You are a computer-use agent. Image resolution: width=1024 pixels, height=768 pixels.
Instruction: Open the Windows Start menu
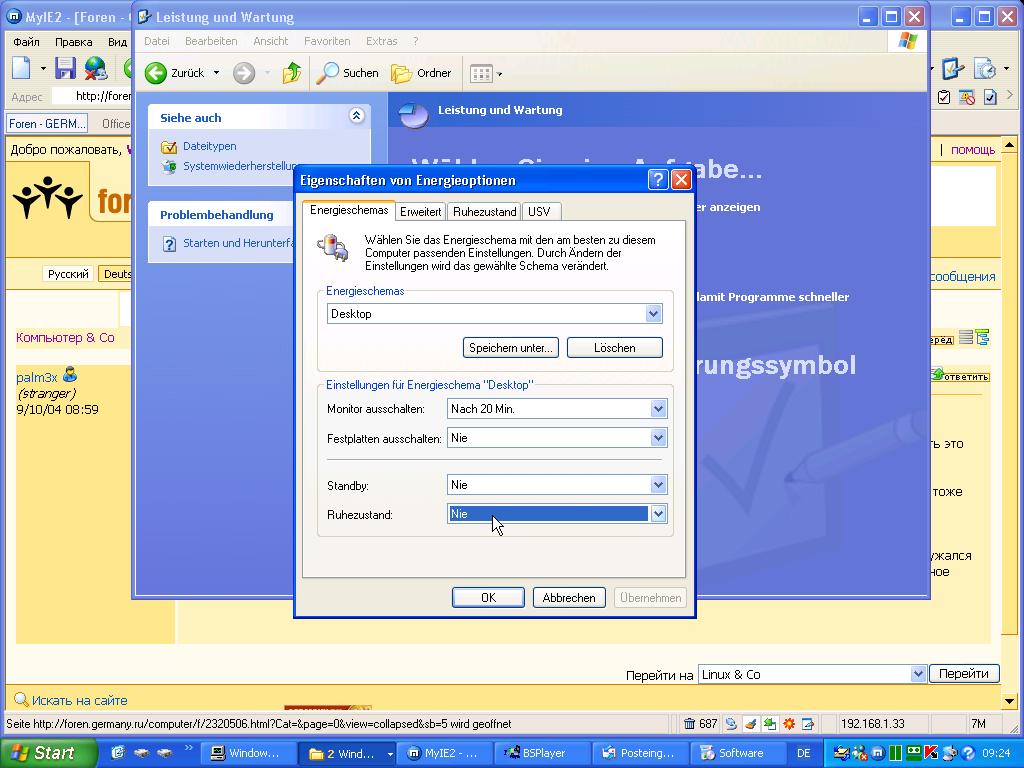tap(45, 753)
